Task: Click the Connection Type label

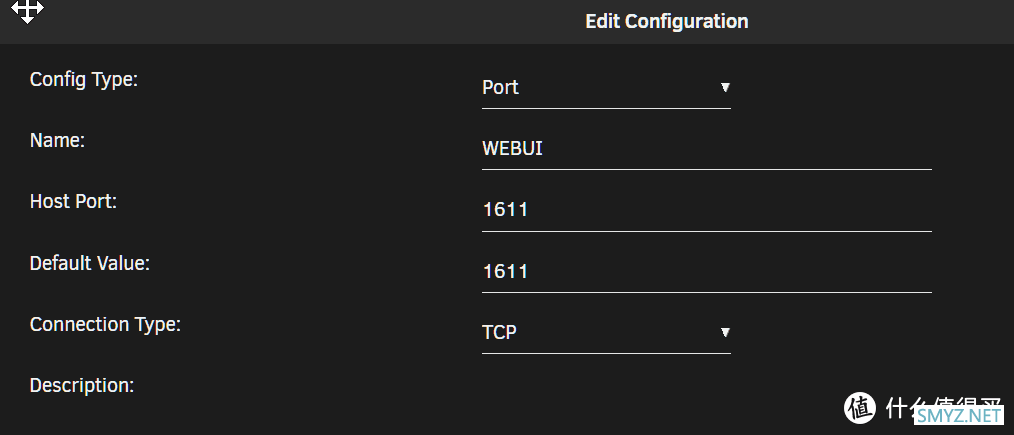Action: [105, 324]
